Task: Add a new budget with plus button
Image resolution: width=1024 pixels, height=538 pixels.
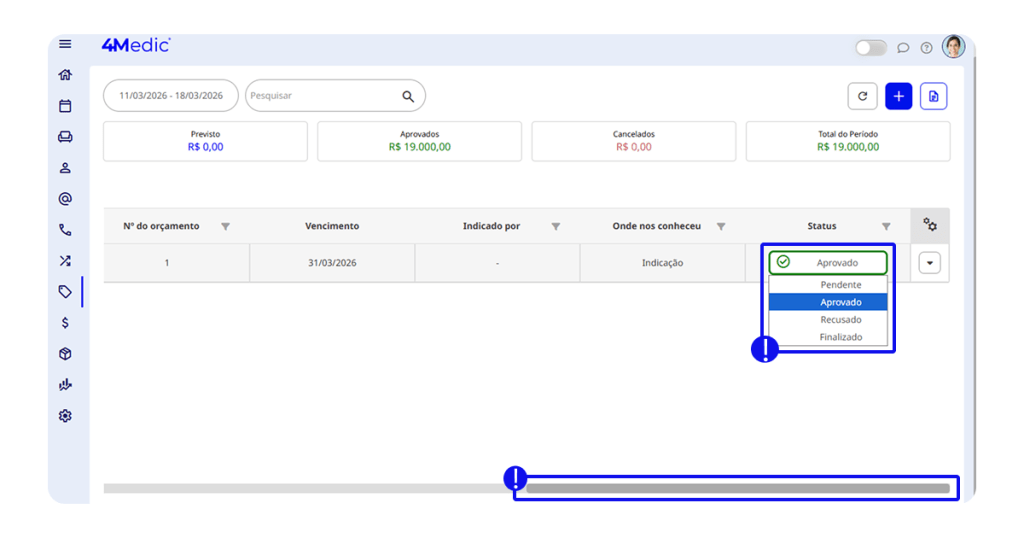Action: click(898, 96)
